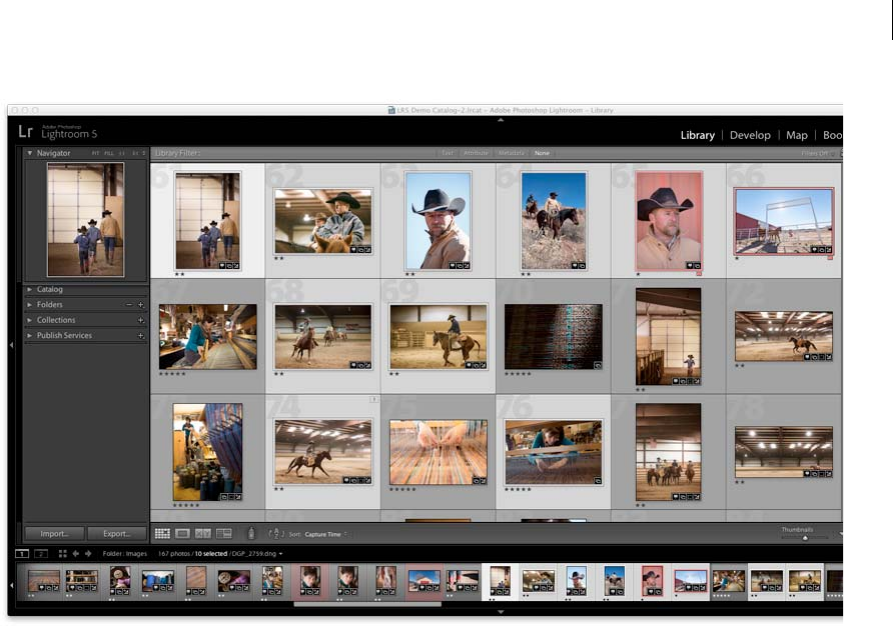Open the DGP_2759.dng filename source dropdown
Viewport: 893px width, 626px height.
tap(257, 554)
